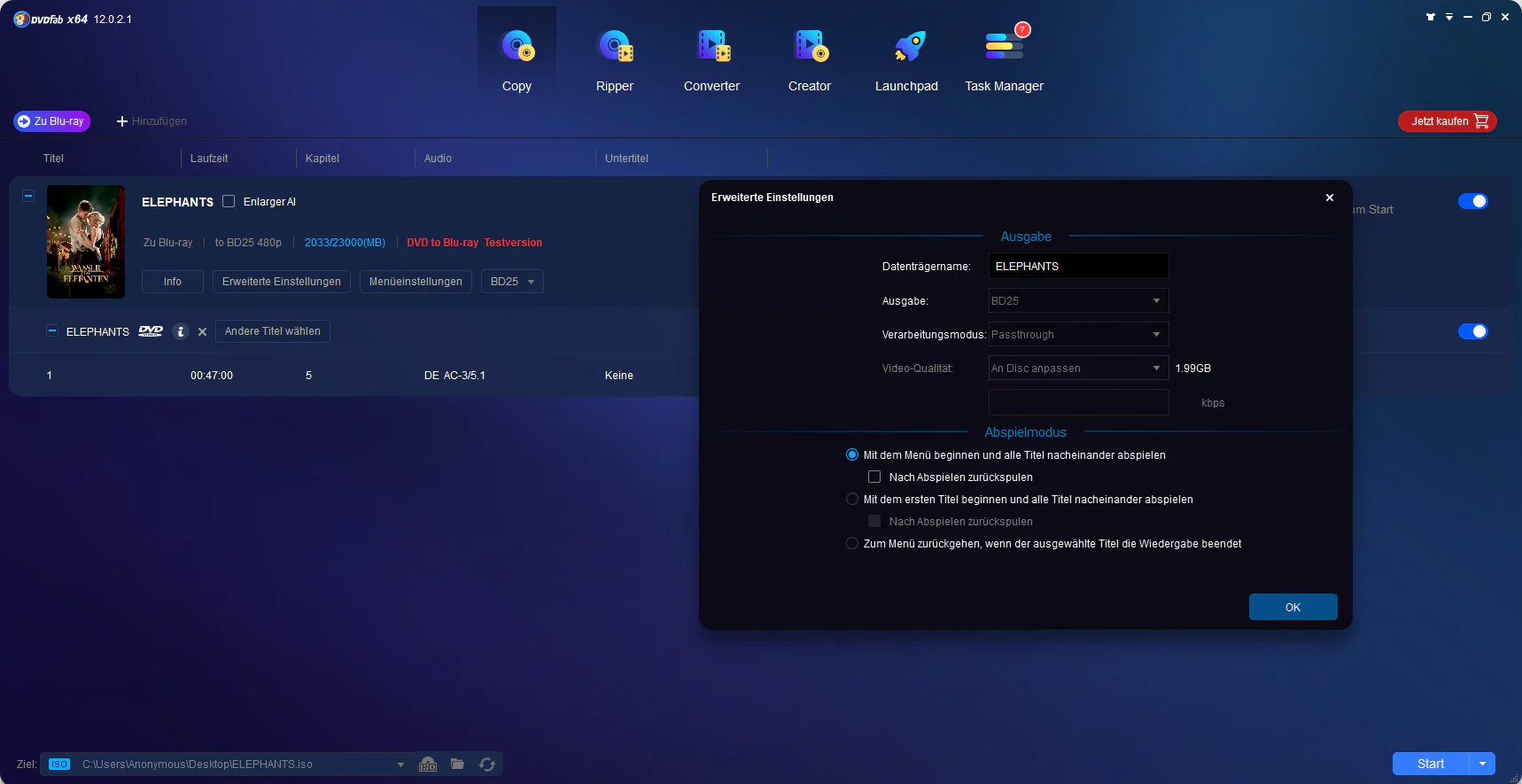Open the Video-Qualität dropdown
The image size is (1522, 784).
click(x=1078, y=368)
